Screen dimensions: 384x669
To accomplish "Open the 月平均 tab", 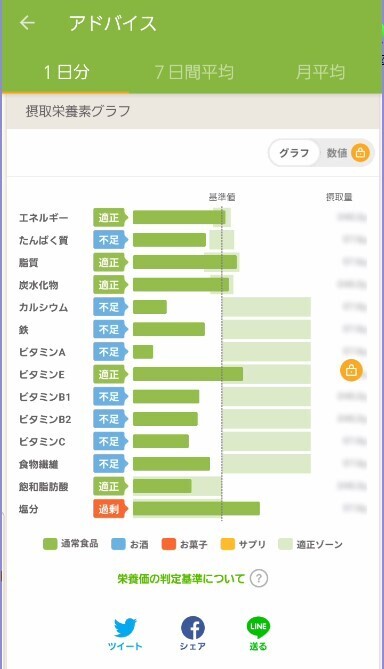I will (320, 72).
